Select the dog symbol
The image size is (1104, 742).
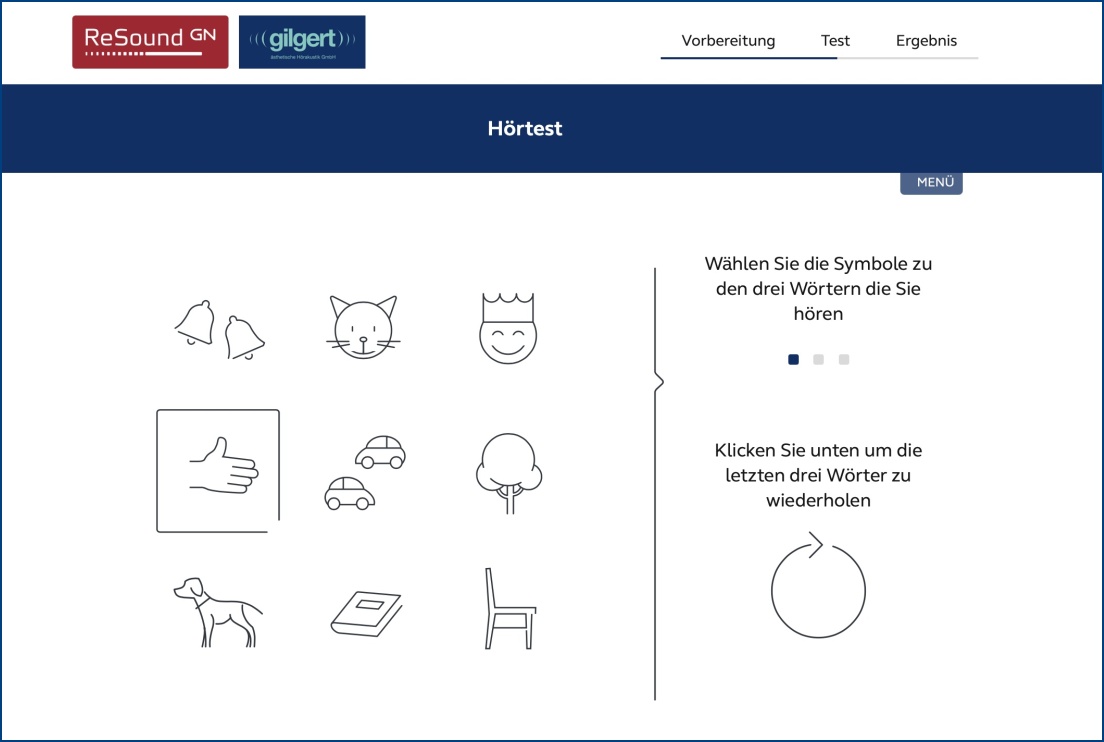216,611
